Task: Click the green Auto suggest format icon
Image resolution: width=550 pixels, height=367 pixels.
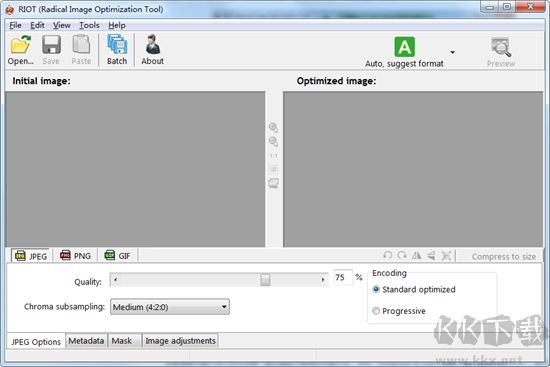Action: coord(404,47)
